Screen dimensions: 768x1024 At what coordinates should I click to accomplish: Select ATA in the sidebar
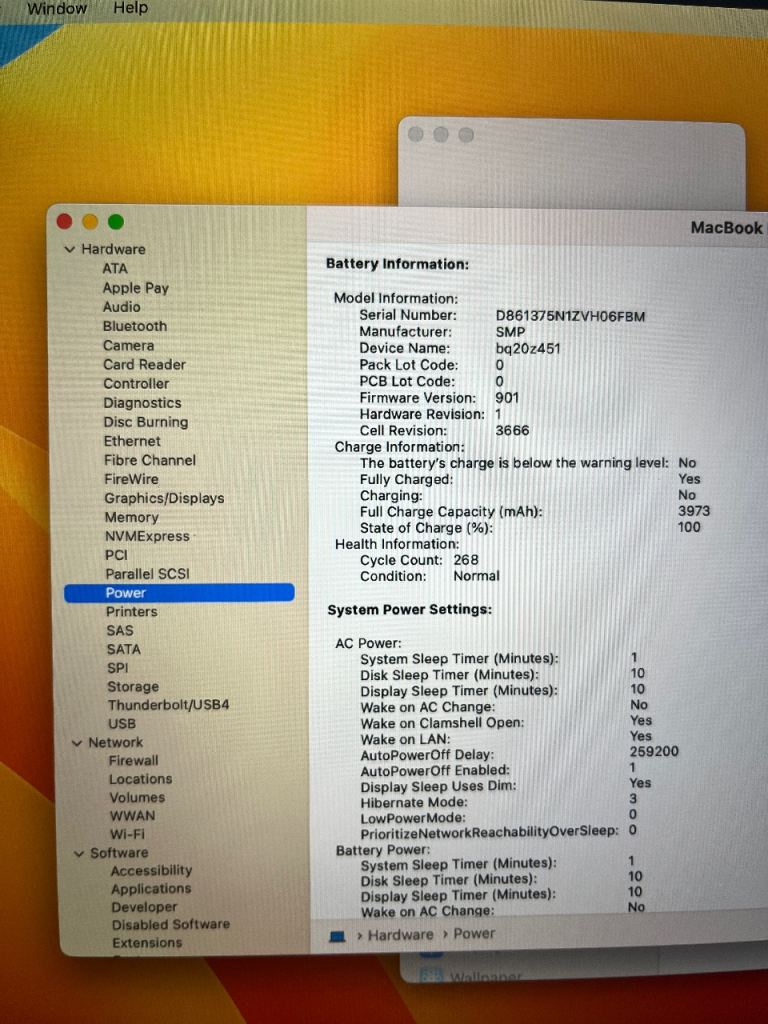point(114,268)
